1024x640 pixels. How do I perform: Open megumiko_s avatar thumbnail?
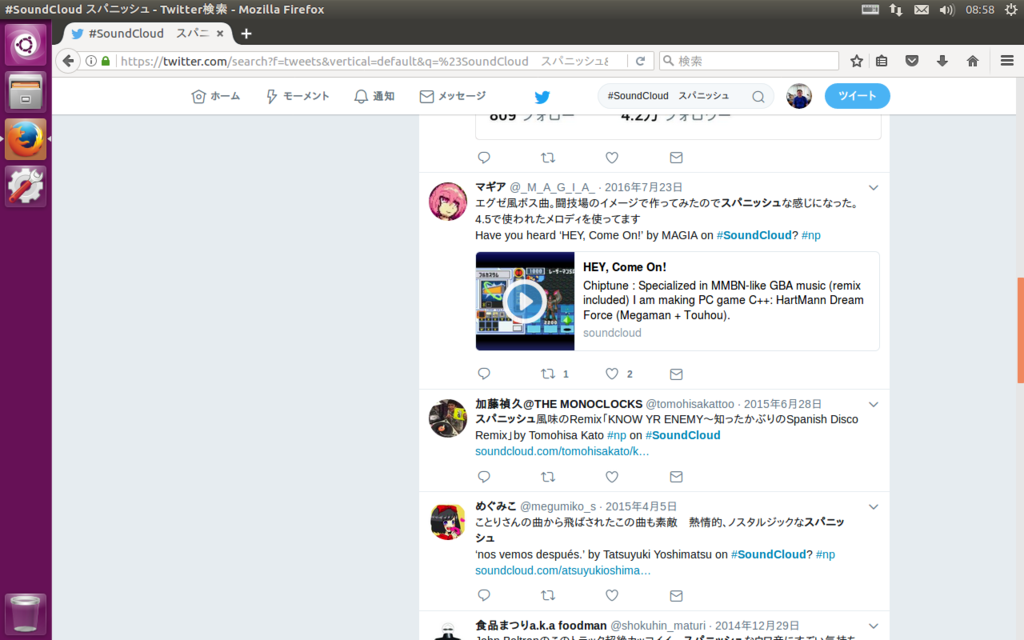point(447,520)
